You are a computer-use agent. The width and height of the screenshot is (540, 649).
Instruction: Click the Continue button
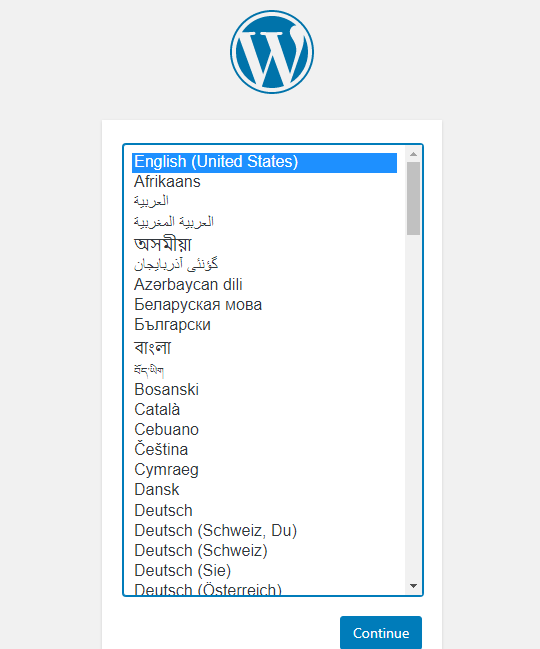point(381,633)
